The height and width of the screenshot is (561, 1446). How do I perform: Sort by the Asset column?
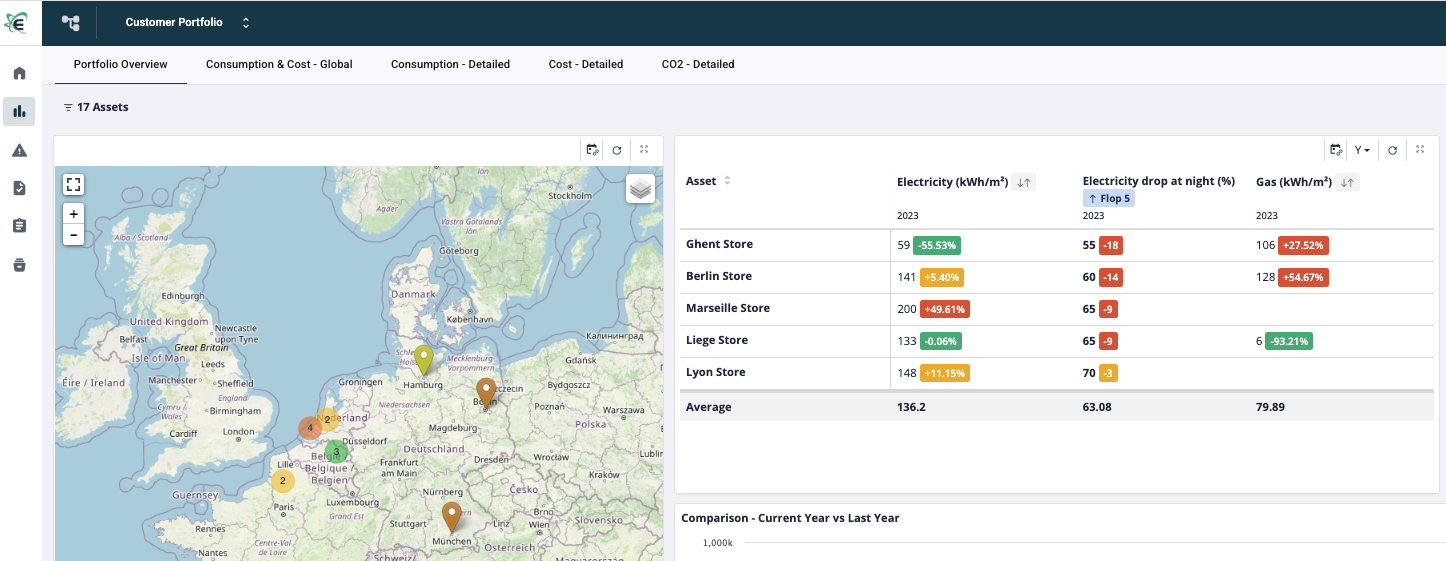coord(727,181)
